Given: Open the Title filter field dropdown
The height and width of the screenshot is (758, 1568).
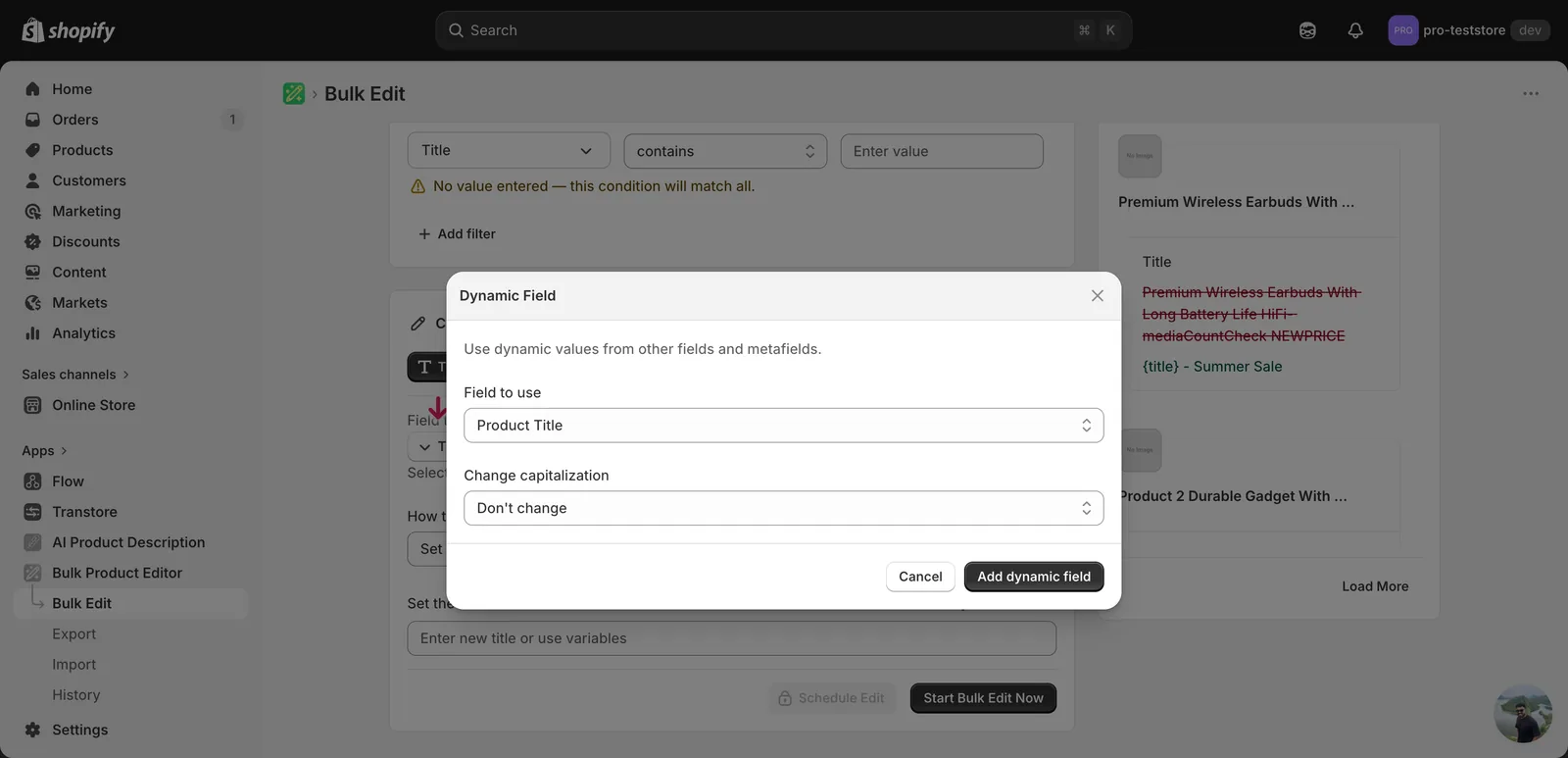Looking at the screenshot, I should point(509,150).
